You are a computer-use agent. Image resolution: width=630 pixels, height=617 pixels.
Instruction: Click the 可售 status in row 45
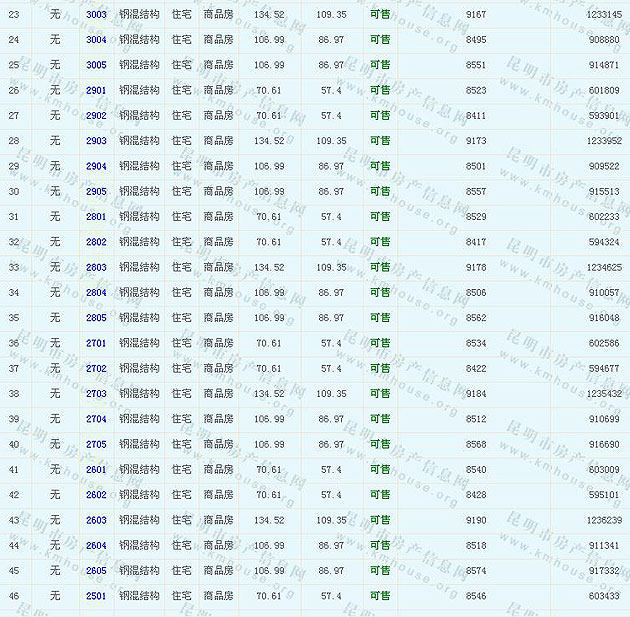(x=380, y=571)
